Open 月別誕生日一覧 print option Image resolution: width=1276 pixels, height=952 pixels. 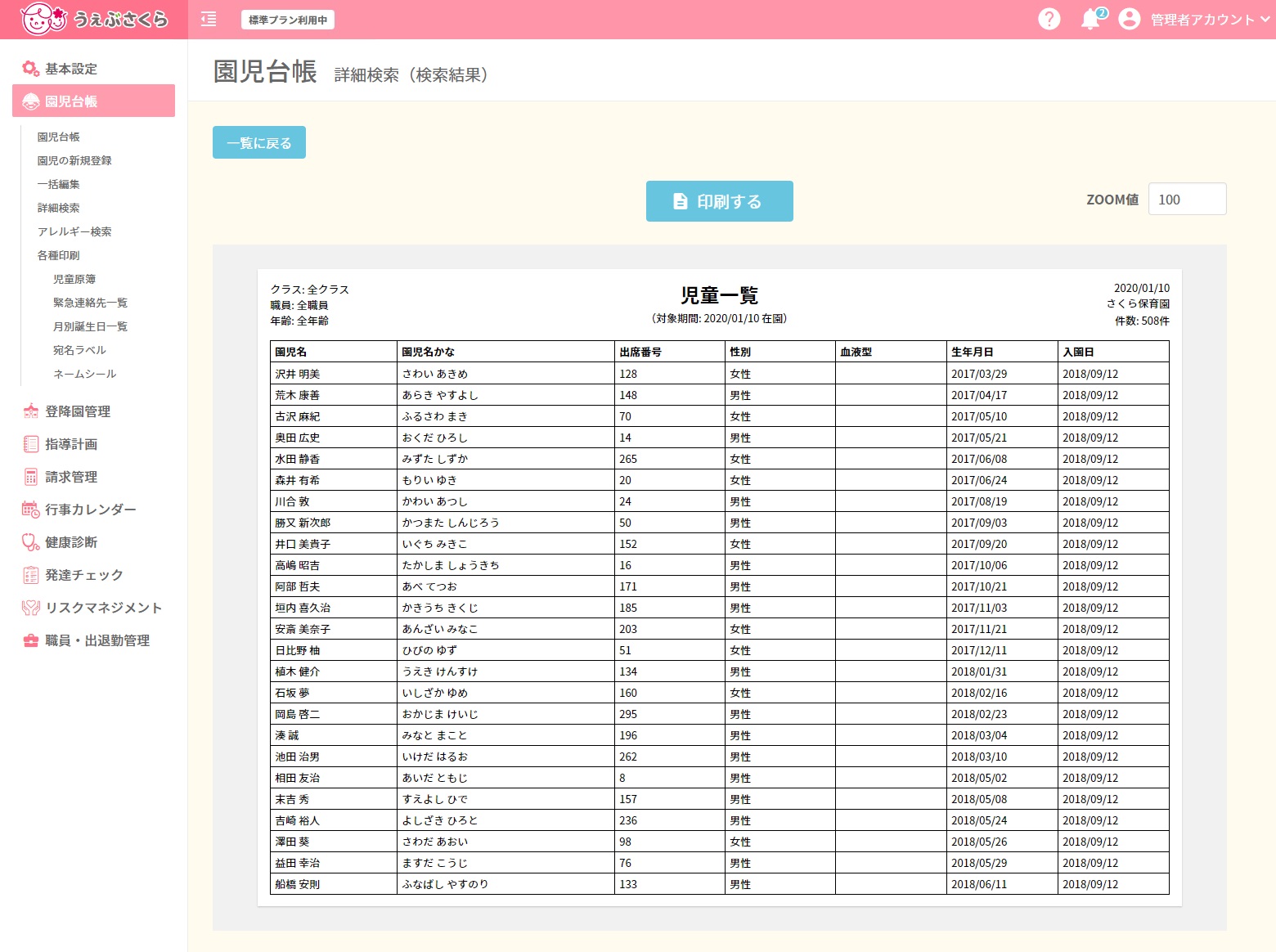91,326
